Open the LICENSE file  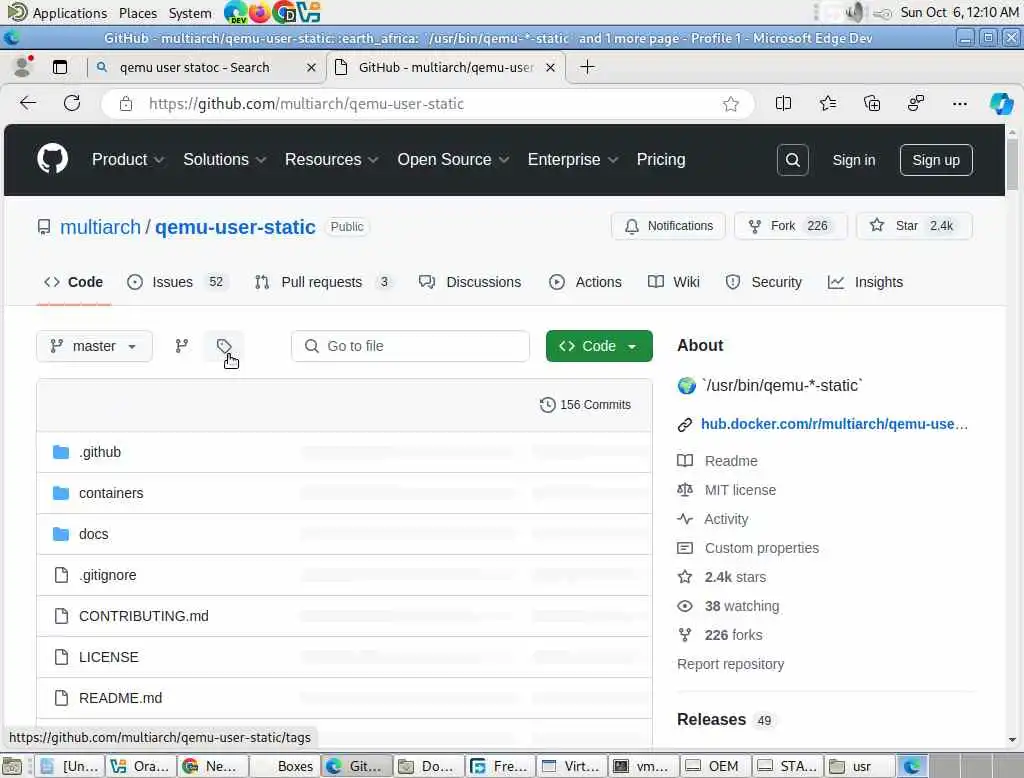(x=108, y=657)
